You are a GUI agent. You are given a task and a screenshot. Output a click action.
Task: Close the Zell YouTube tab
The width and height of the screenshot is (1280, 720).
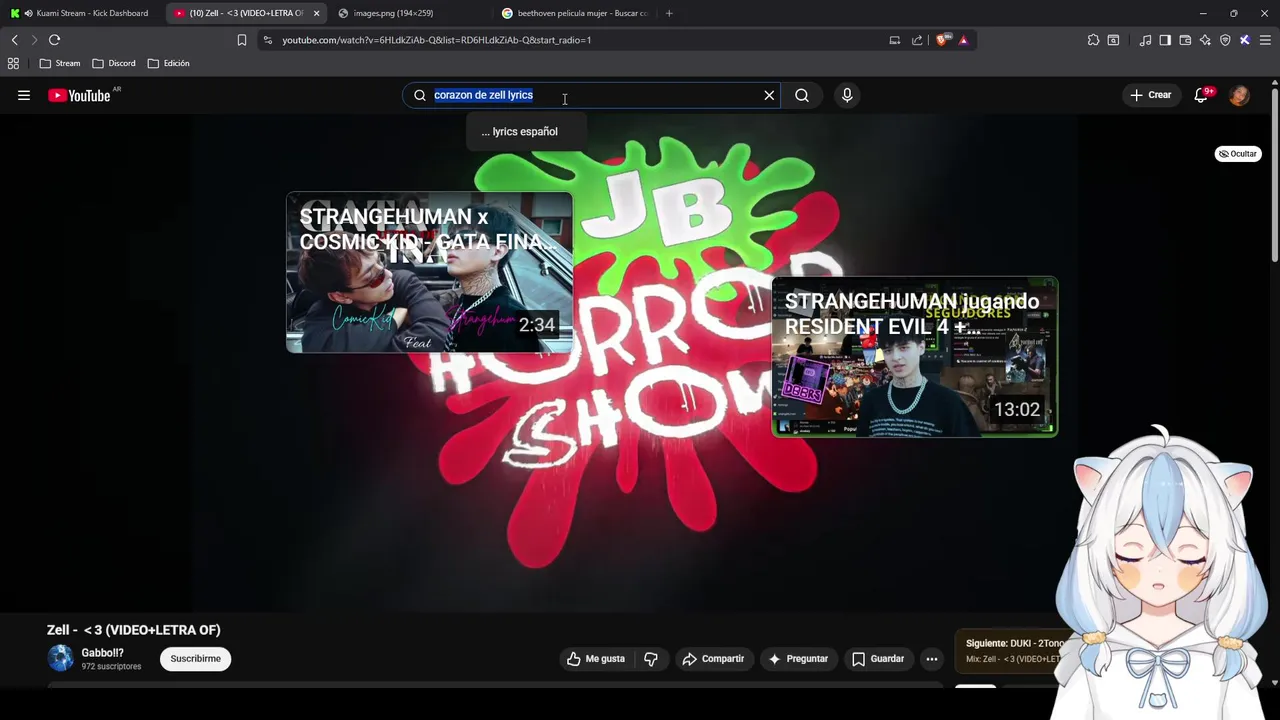coord(316,13)
